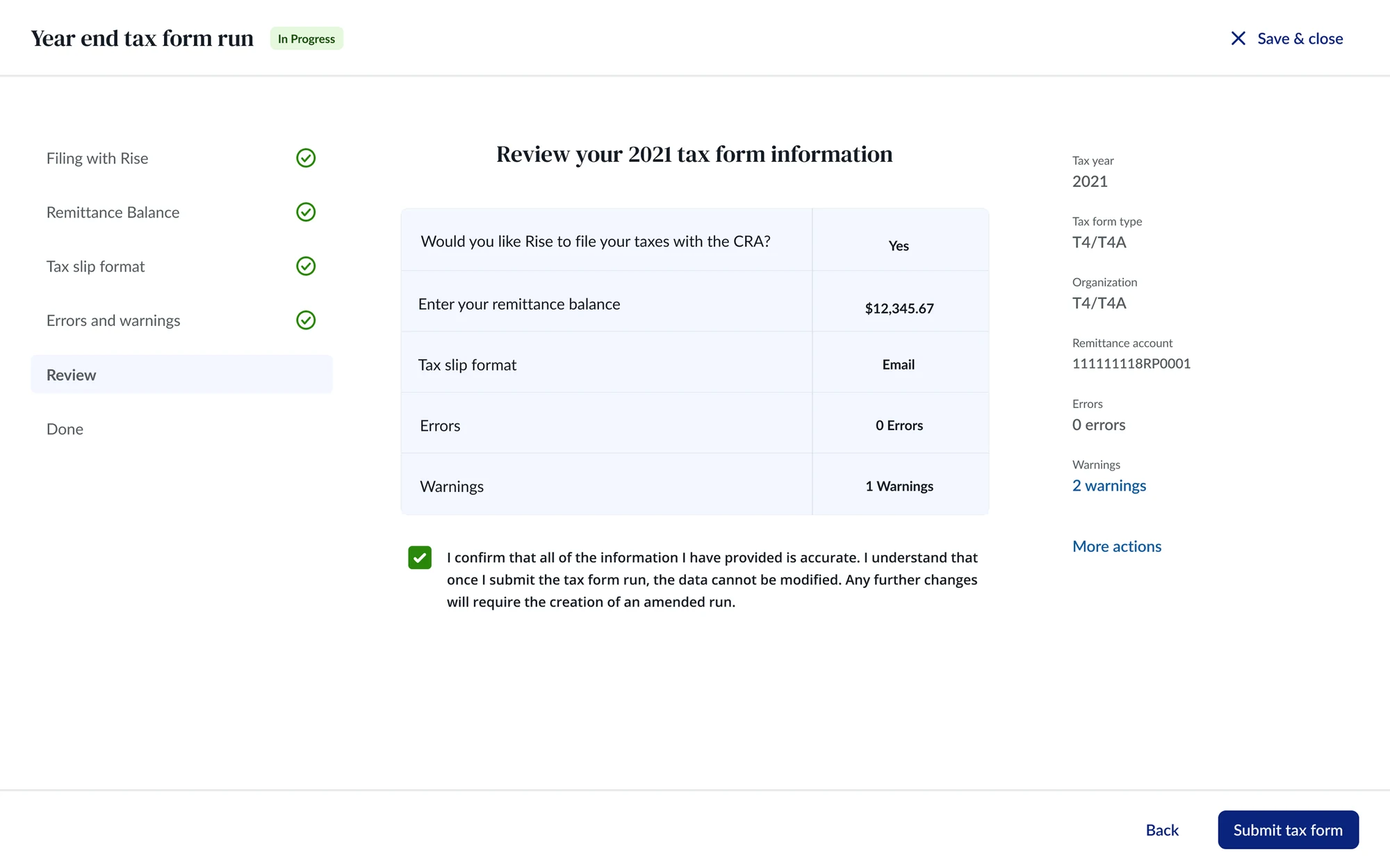Click Save & close text link
The width and height of the screenshot is (1390, 868).
coord(1300,39)
